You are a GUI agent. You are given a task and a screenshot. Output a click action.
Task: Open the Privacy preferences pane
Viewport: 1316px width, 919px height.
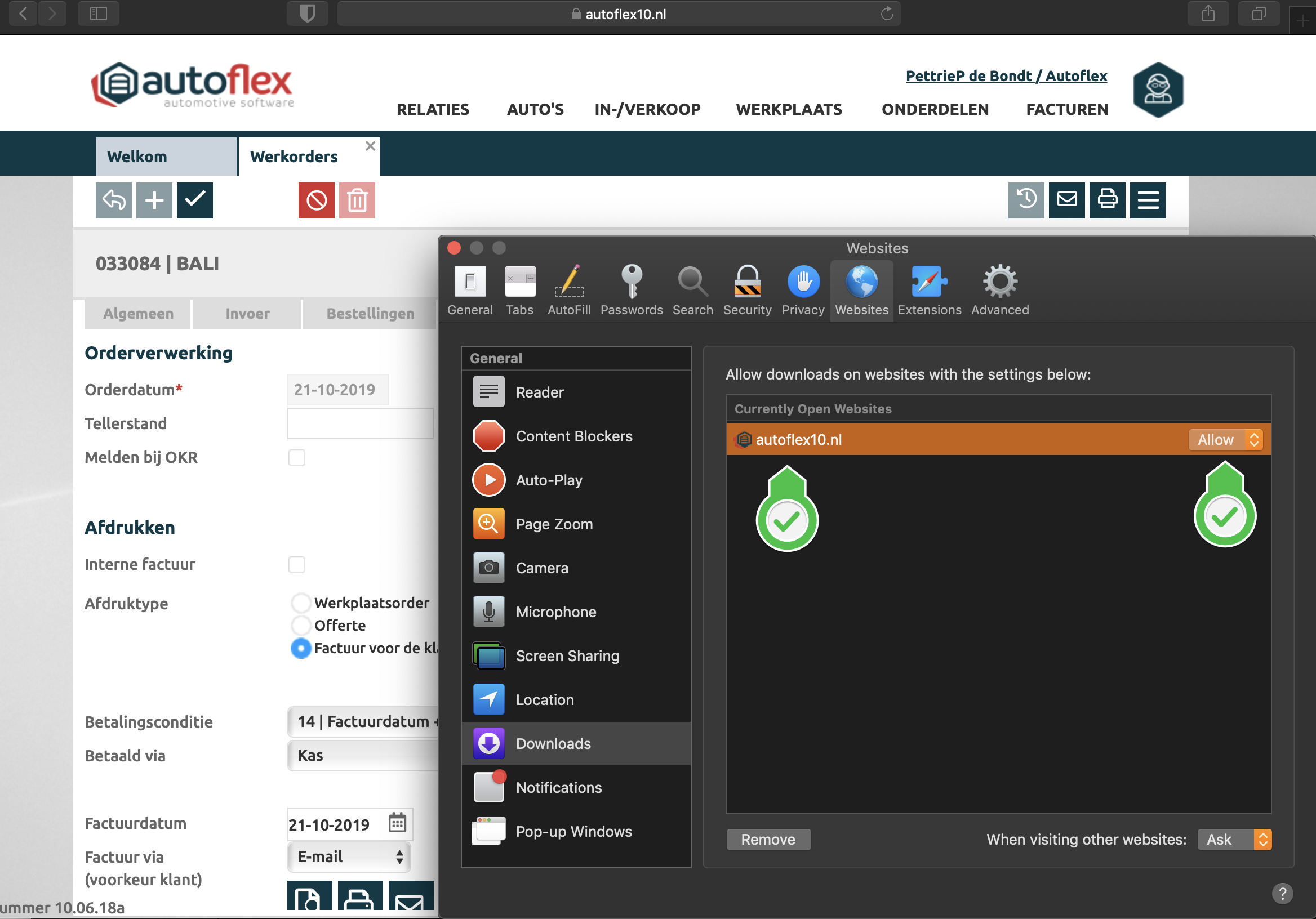click(802, 290)
